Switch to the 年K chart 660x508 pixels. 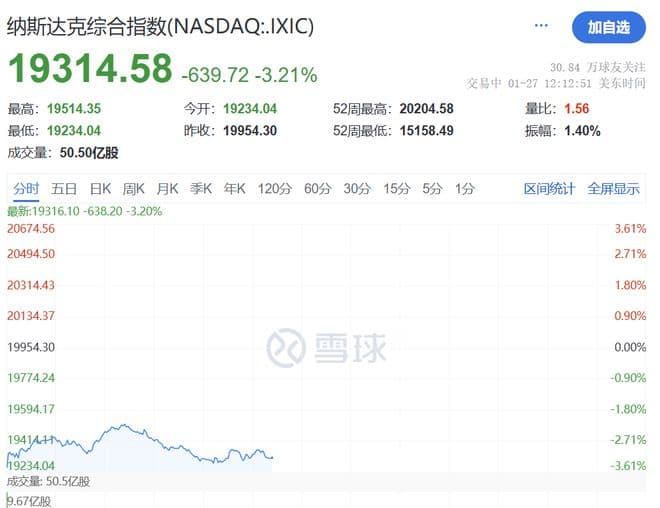[x=235, y=188]
